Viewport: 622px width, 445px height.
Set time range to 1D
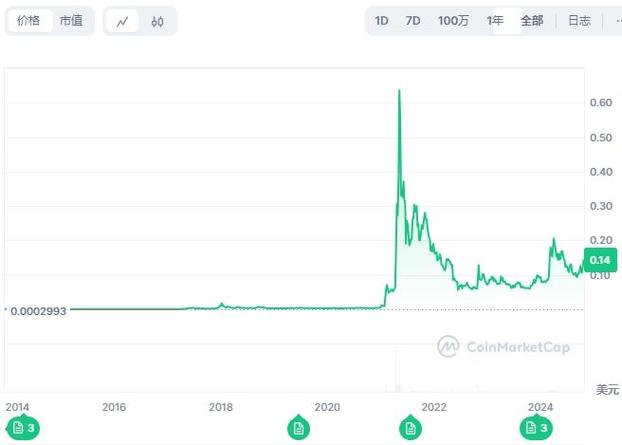(382, 21)
